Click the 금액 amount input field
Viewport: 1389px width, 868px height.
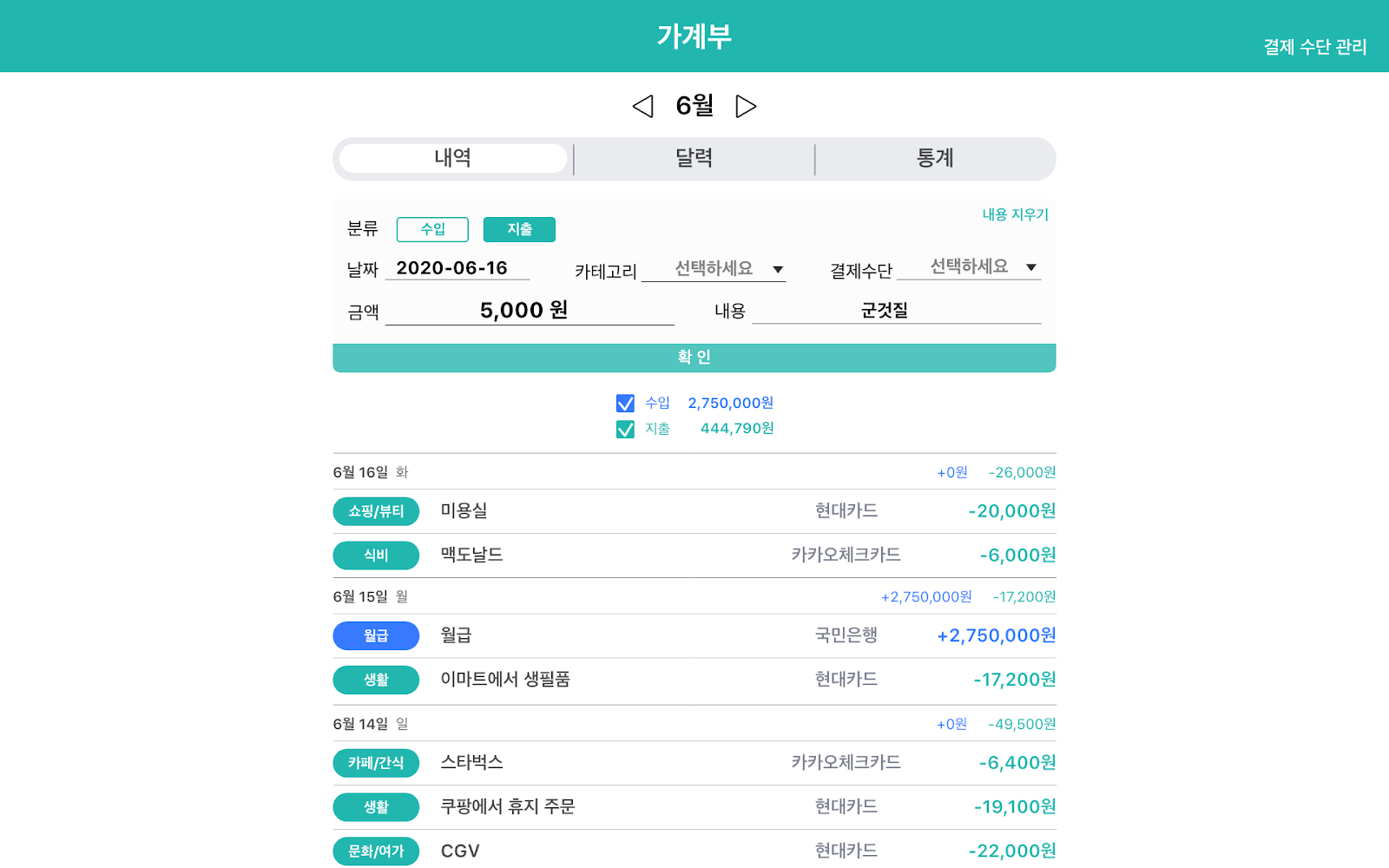pyautogui.click(x=530, y=311)
